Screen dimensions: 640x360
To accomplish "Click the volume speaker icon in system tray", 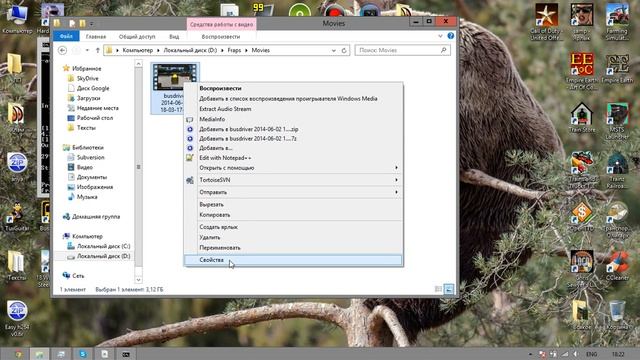I will point(576,354).
